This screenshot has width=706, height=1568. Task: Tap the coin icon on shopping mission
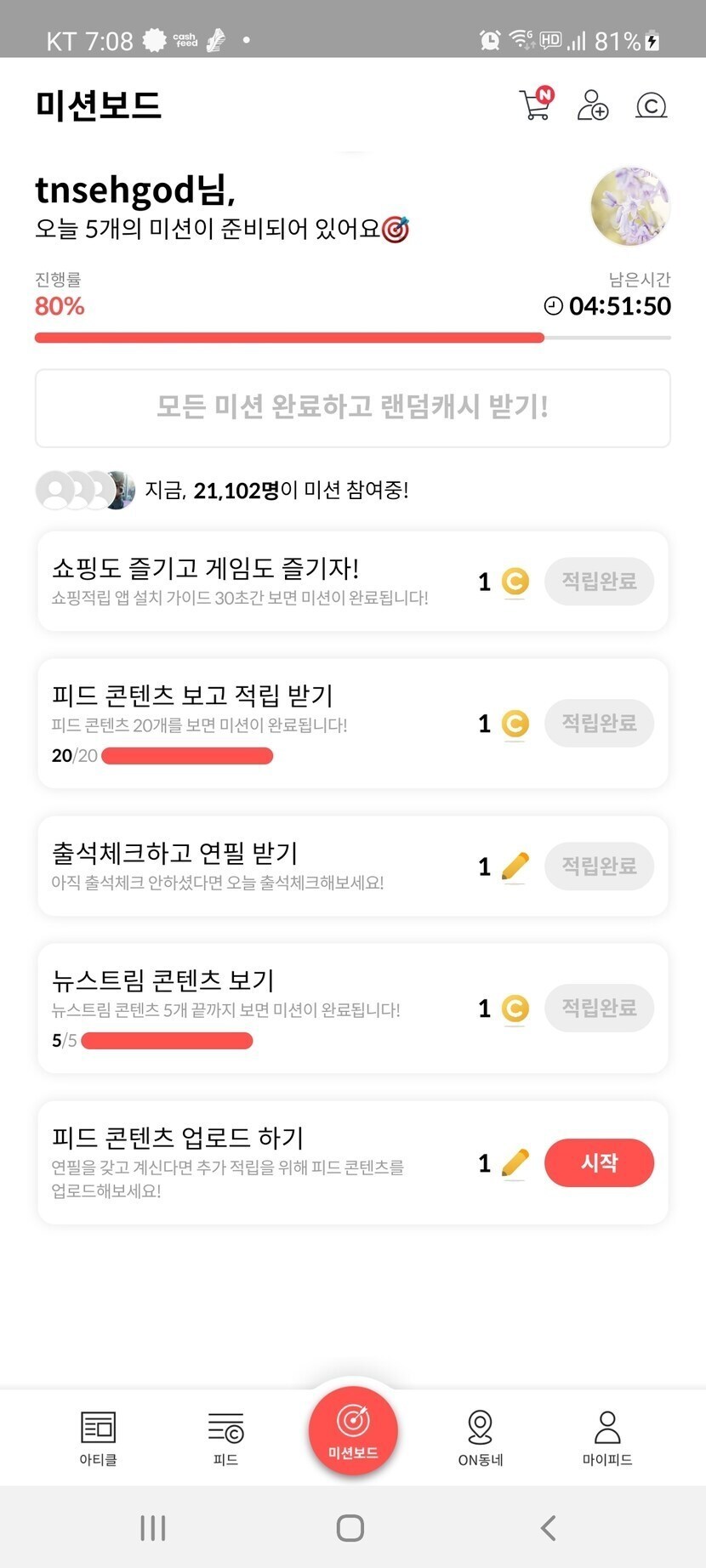[x=515, y=582]
